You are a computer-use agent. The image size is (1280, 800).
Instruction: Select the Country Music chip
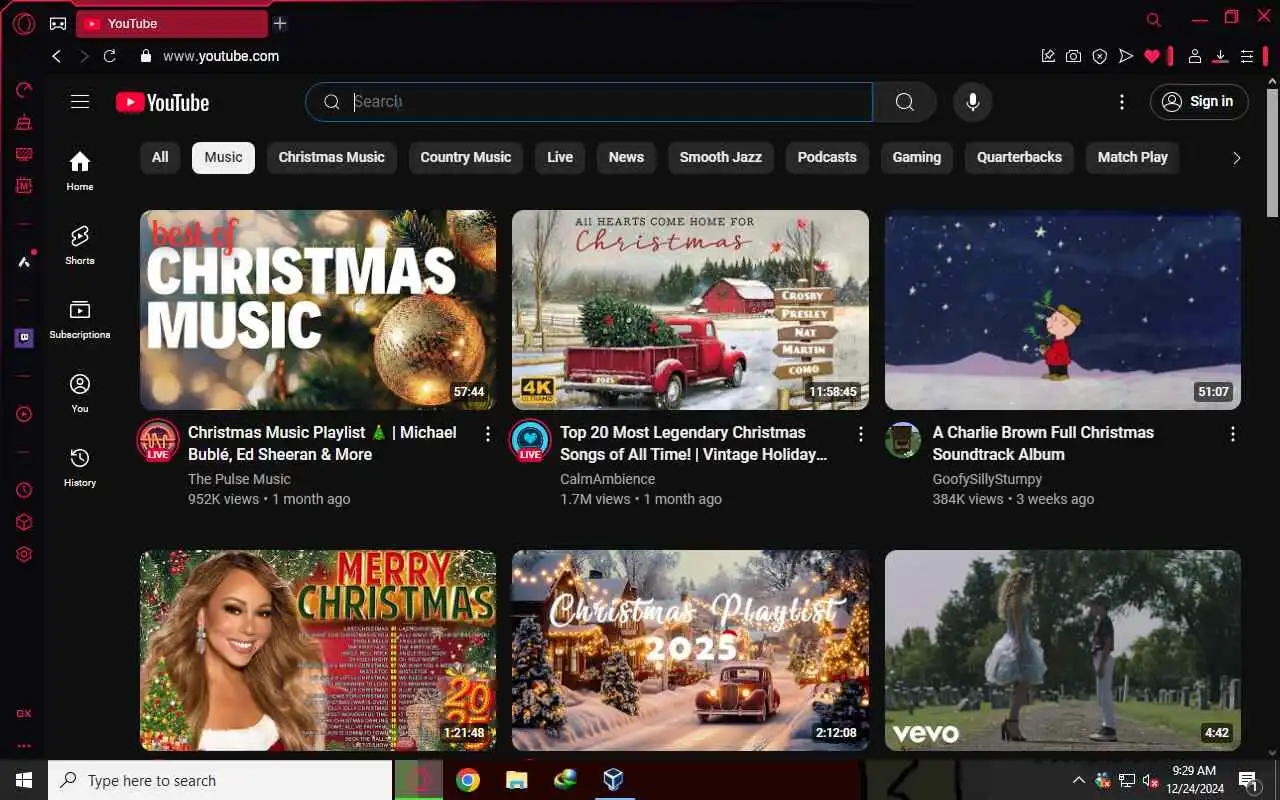pos(465,157)
